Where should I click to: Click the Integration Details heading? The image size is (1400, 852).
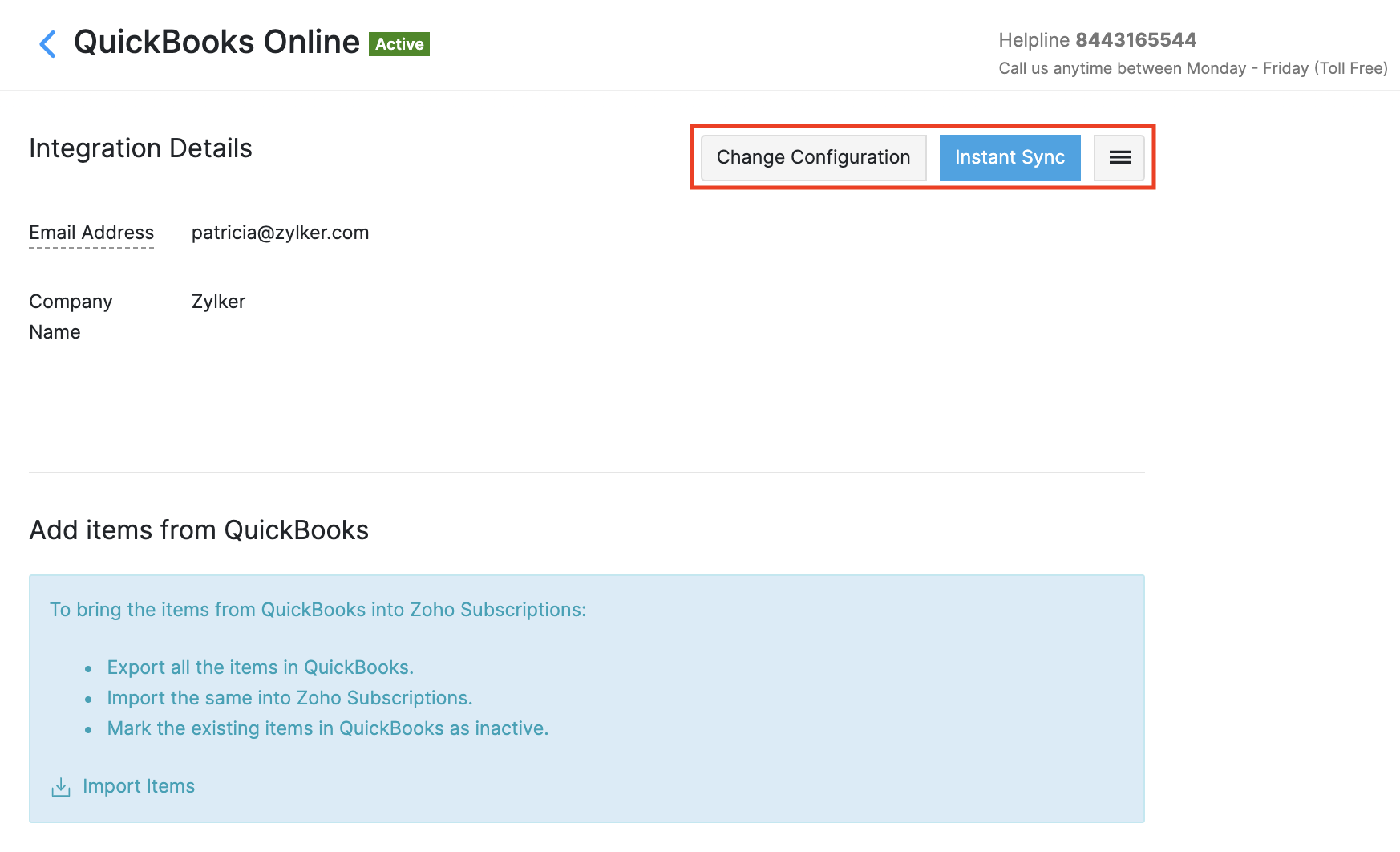(x=140, y=148)
